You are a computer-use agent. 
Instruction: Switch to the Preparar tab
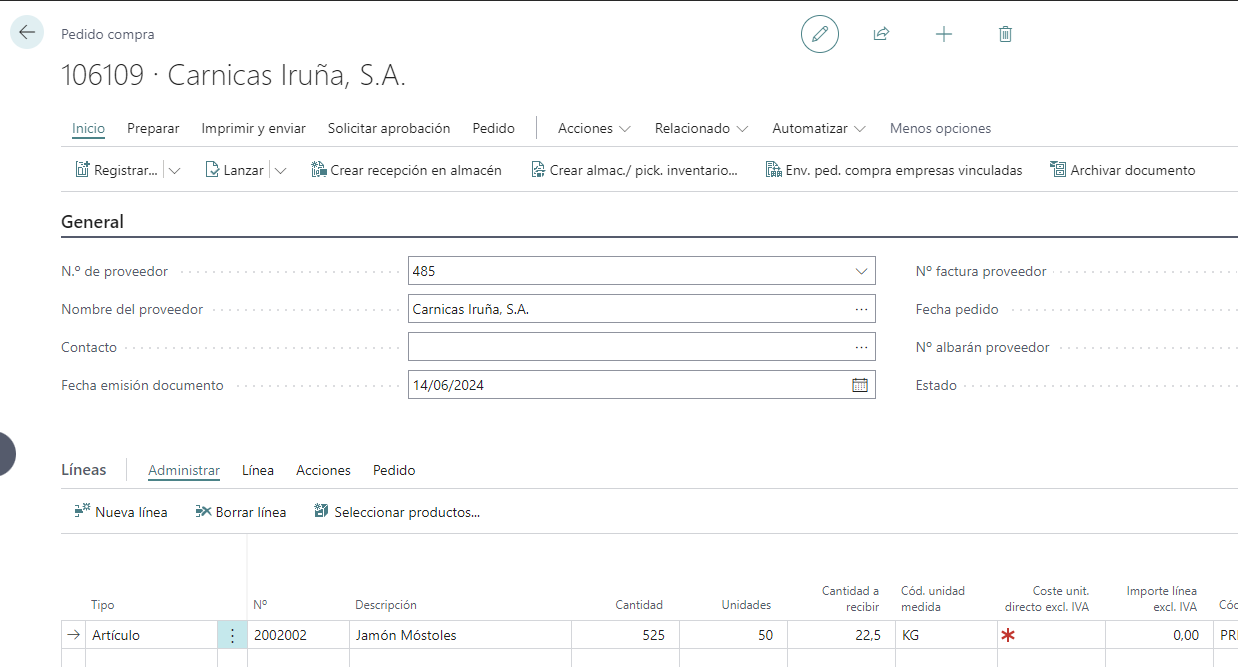153,128
